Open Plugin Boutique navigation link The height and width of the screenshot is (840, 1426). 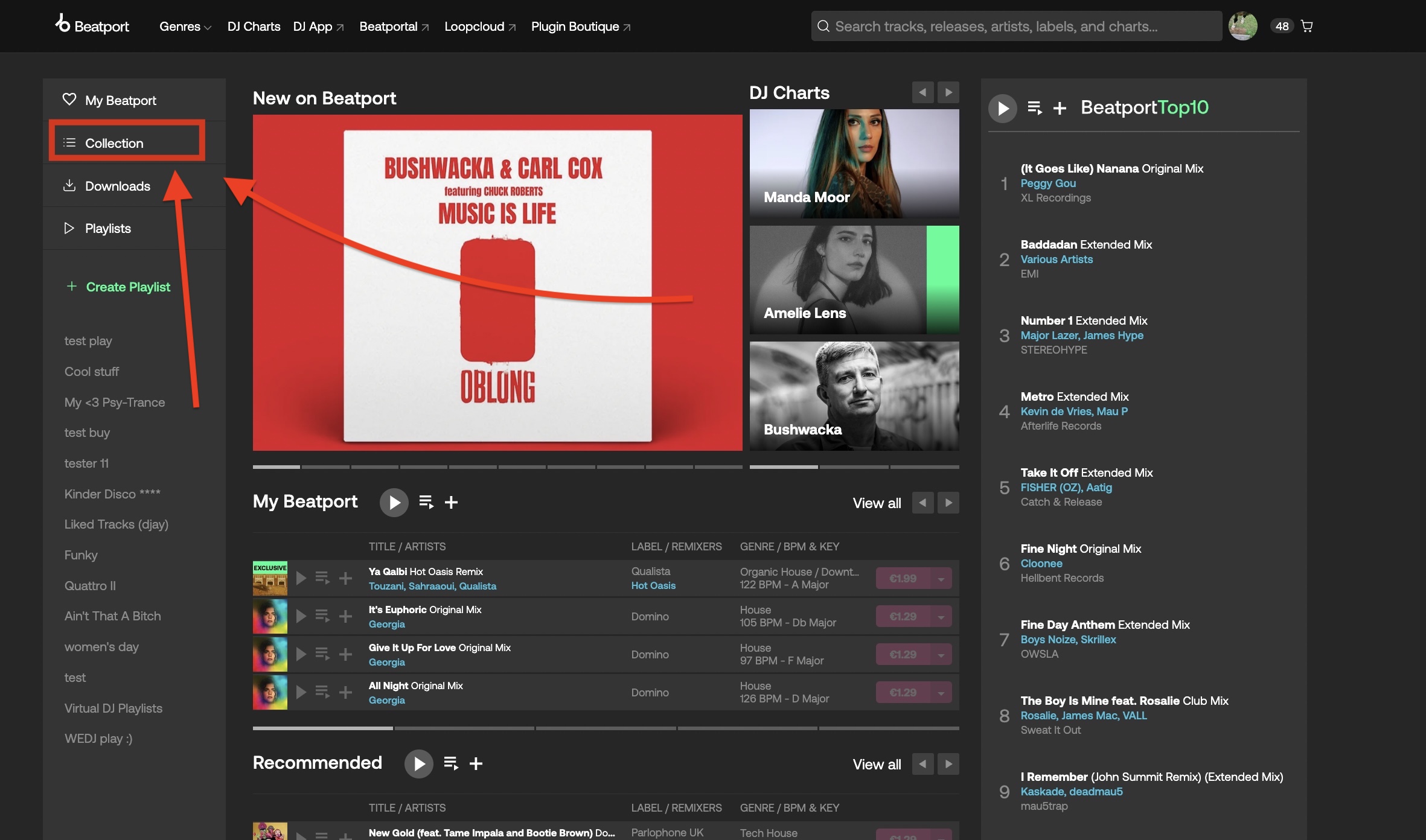point(581,27)
